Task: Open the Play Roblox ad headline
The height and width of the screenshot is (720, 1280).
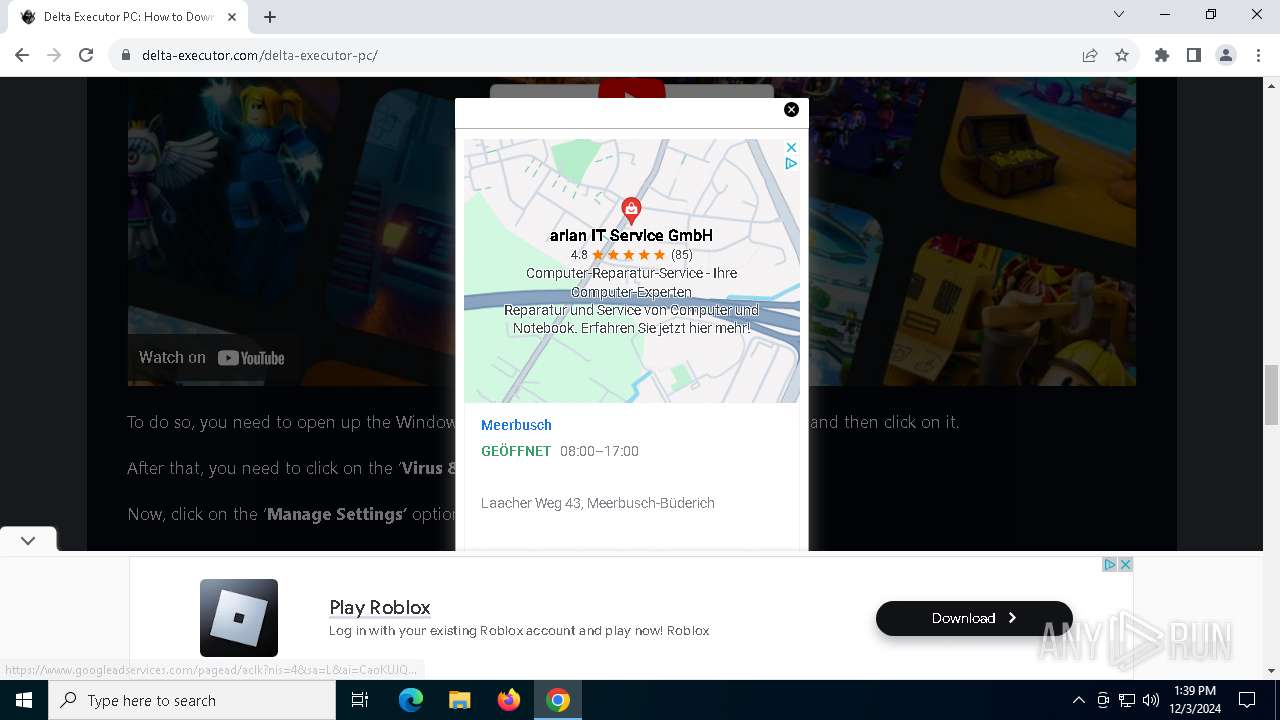Action: tap(380, 607)
